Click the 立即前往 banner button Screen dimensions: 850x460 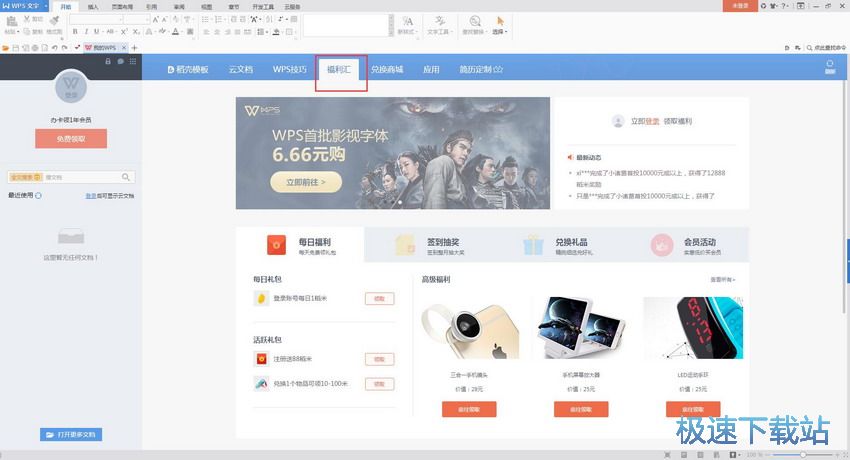click(x=306, y=182)
